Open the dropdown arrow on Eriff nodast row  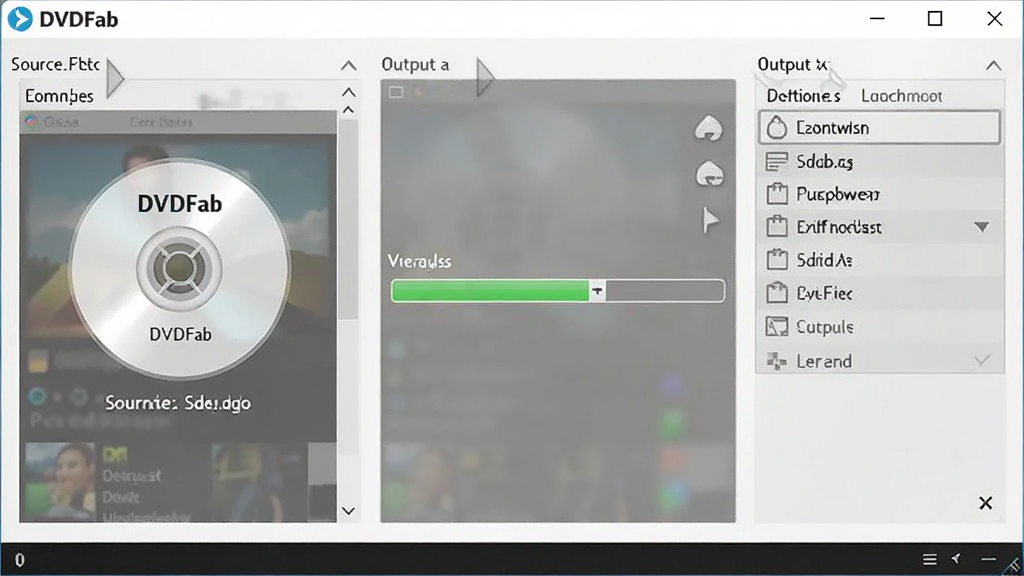click(x=982, y=227)
